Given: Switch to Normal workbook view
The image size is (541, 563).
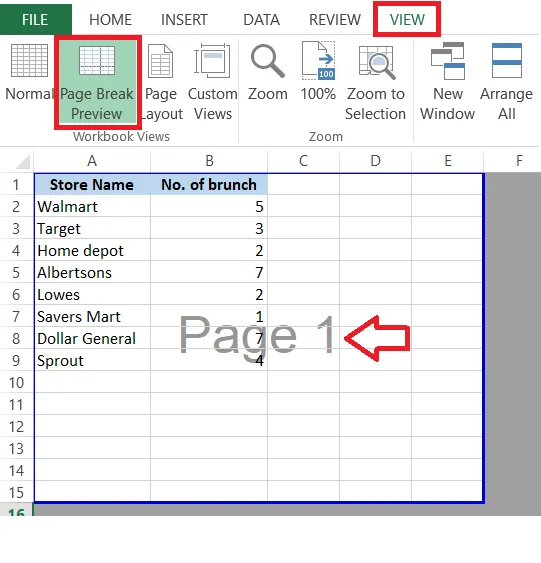Looking at the screenshot, I should pos(29,73).
